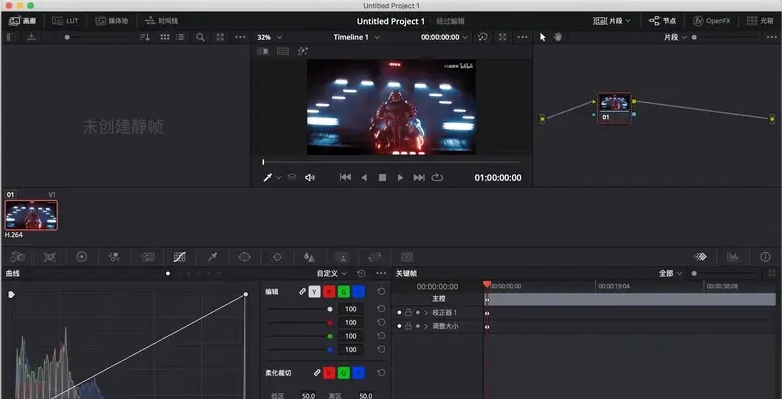This screenshot has height=399, width=782.
Task: Toggle the Y luminance channel button
Action: click(314, 292)
